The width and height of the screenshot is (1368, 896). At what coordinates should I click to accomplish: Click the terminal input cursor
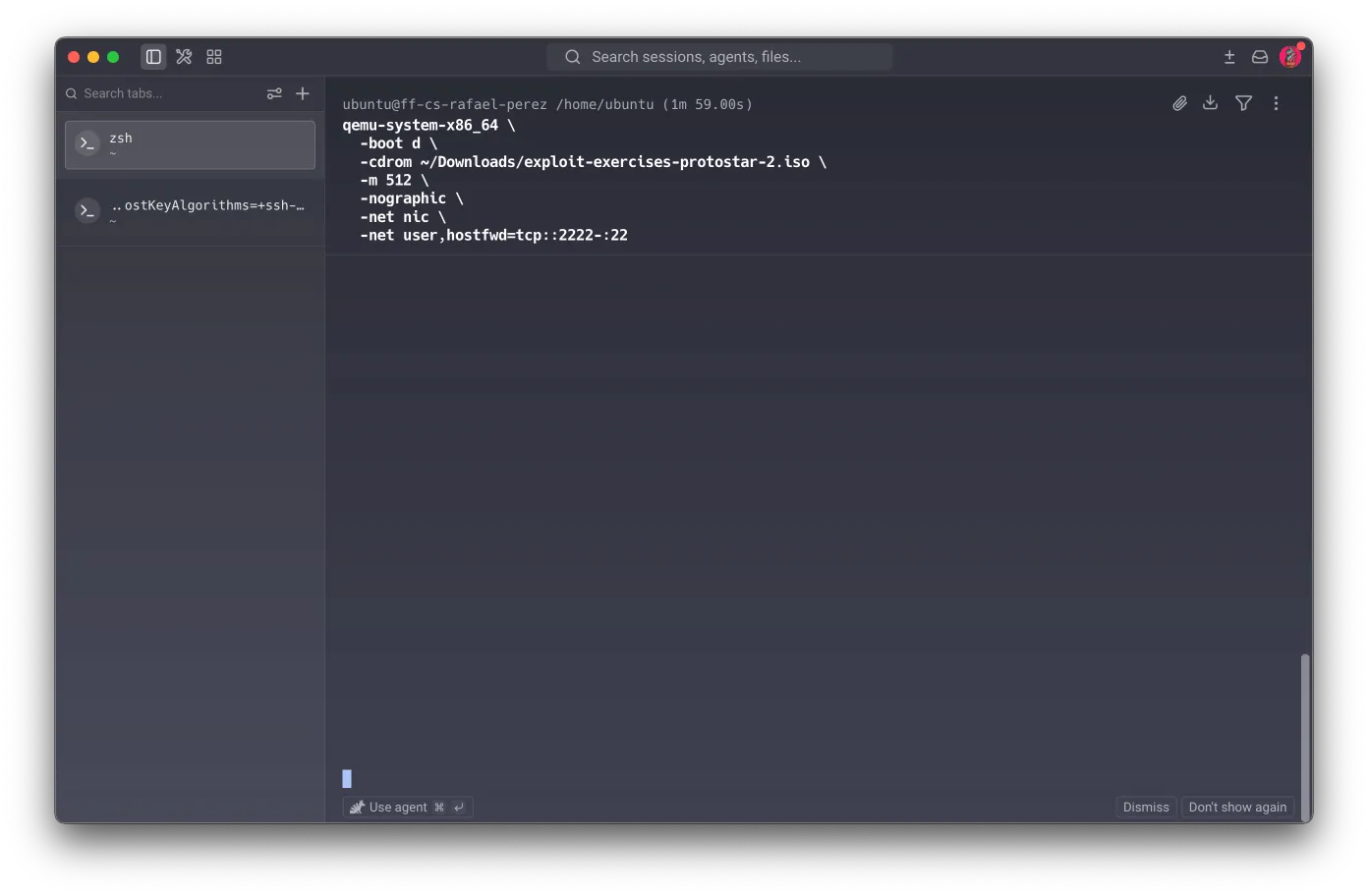pos(347,779)
